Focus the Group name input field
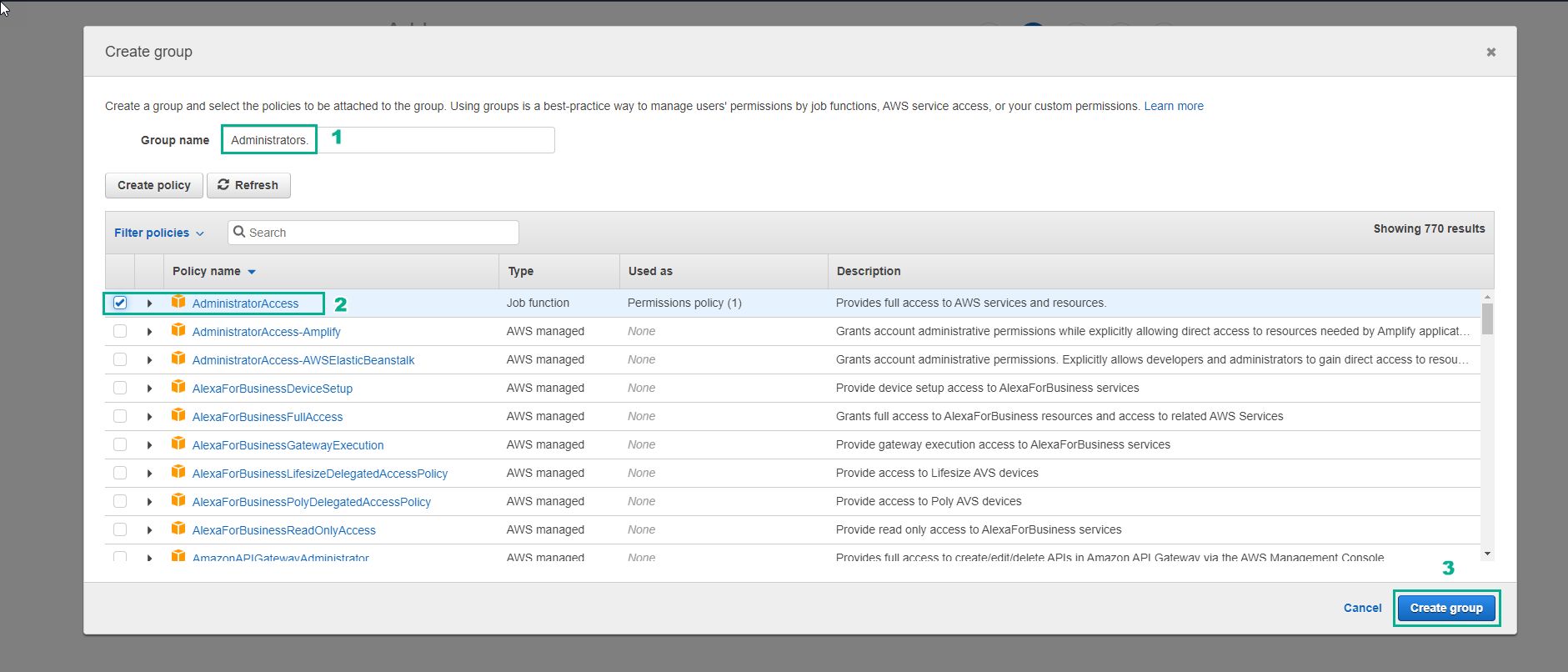 (388, 140)
